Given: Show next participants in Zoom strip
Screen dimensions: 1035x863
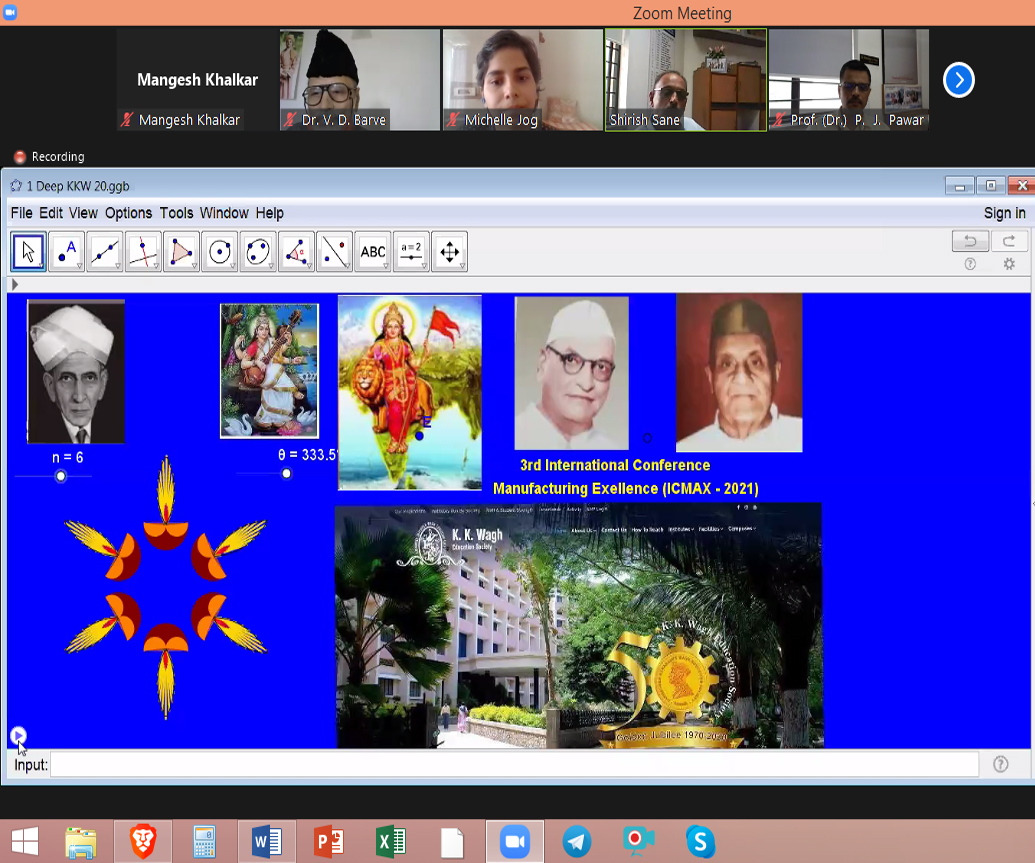Looking at the screenshot, I should pos(958,80).
